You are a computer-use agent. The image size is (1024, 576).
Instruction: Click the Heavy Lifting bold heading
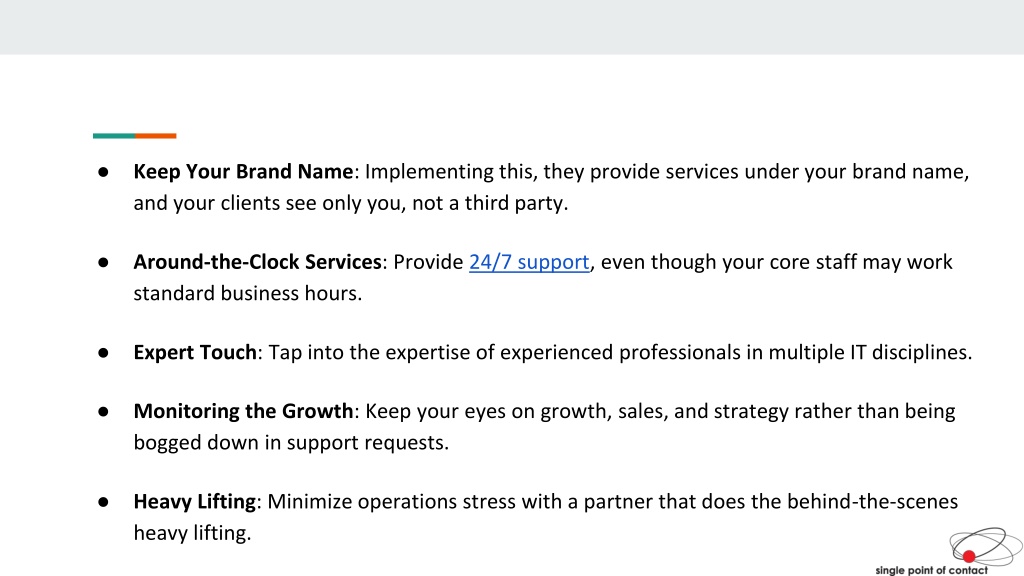pyautogui.click(x=194, y=502)
